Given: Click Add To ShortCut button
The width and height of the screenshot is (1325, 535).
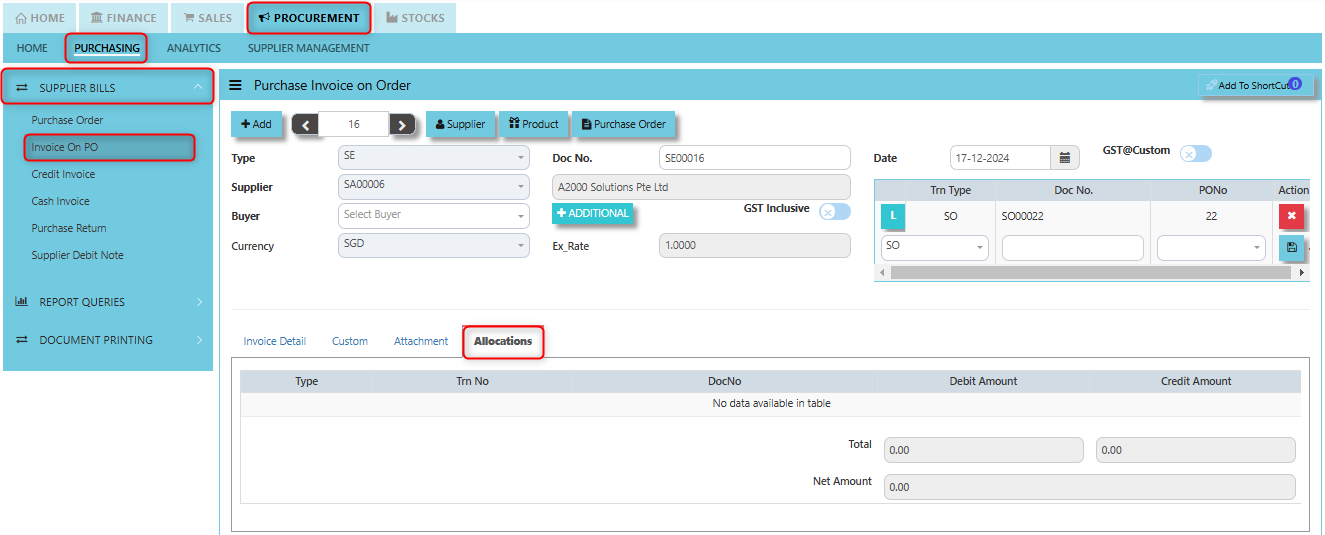Looking at the screenshot, I should (1255, 86).
